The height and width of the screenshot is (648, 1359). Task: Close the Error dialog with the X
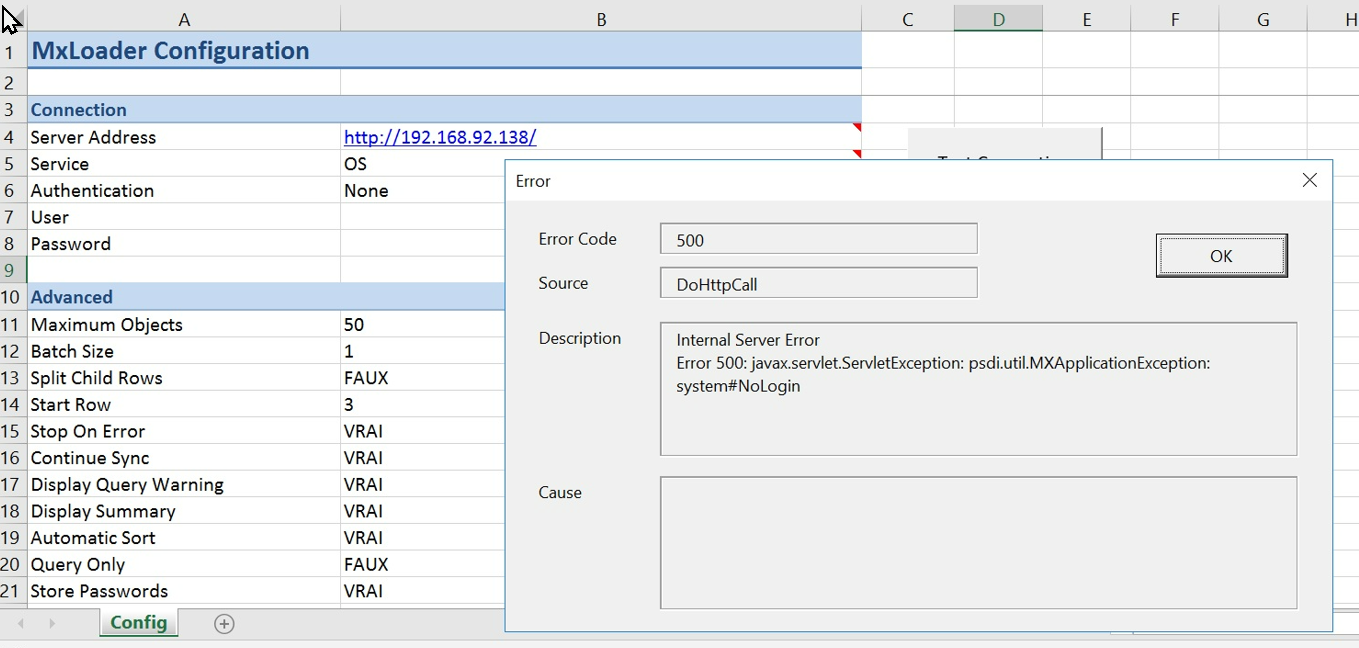(1310, 180)
